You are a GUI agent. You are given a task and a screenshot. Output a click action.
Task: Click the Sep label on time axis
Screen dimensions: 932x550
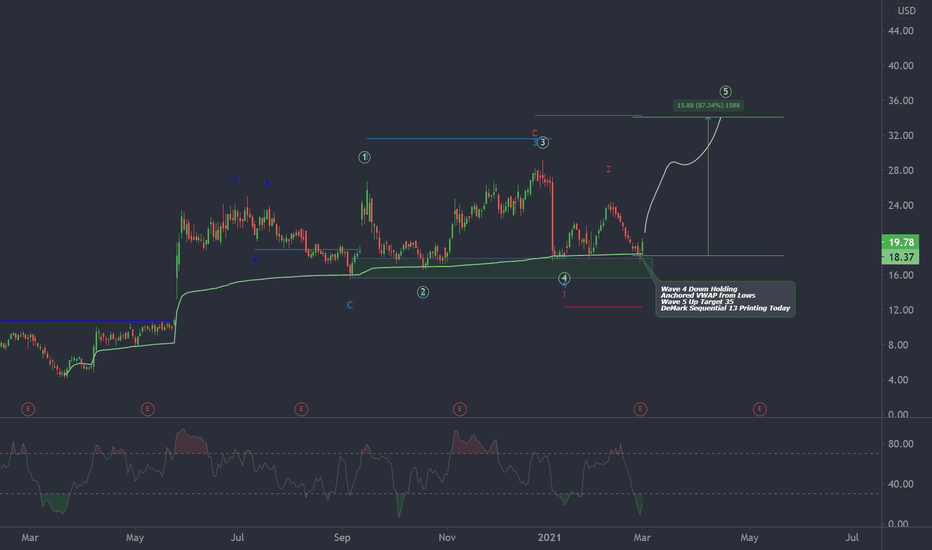pyautogui.click(x=342, y=538)
